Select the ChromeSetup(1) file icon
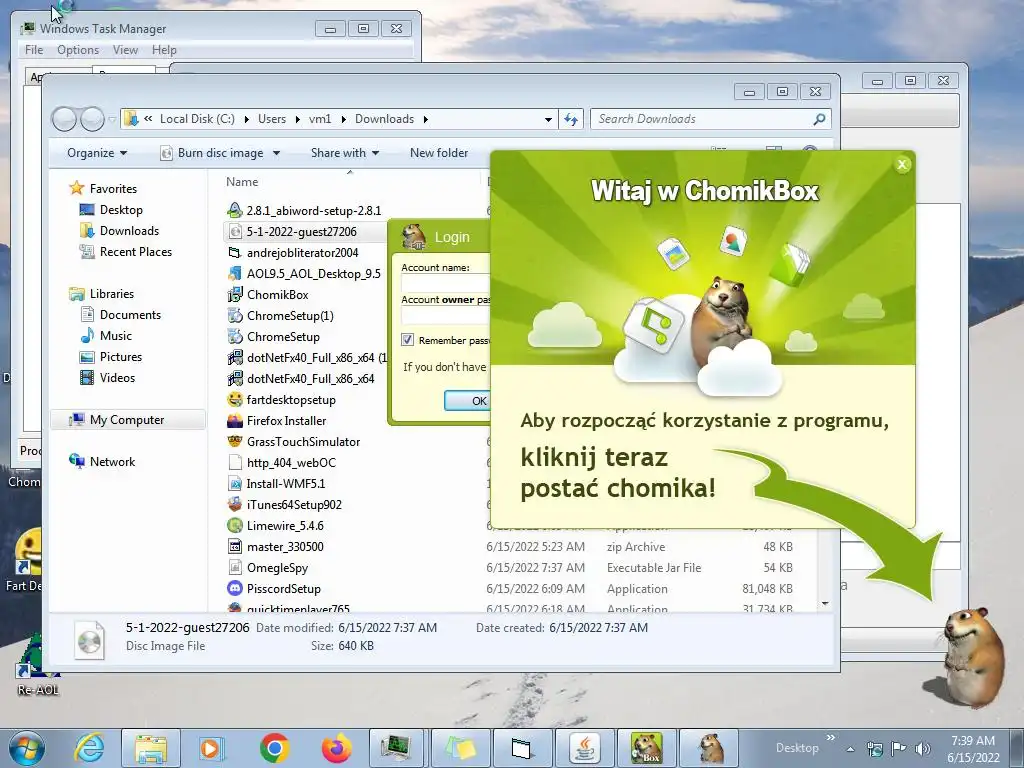This screenshot has width=1024, height=768. tap(234, 315)
